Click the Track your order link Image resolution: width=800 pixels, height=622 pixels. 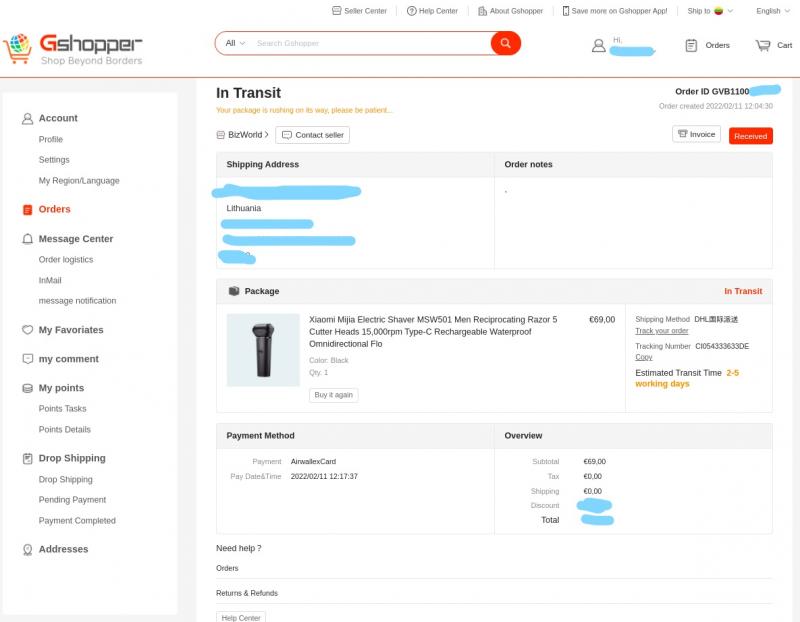click(662, 331)
